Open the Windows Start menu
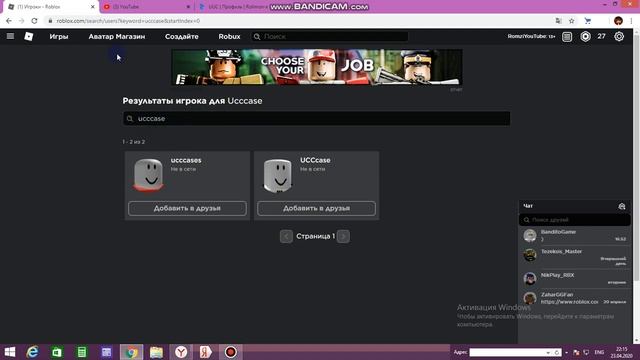This screenshot has height=360, width=640. coord(9,352)
